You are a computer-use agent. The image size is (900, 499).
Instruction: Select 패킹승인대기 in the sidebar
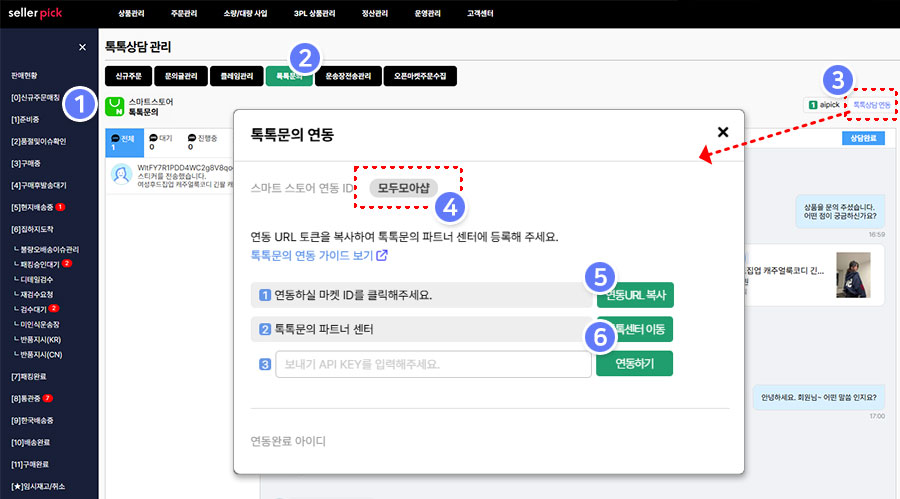38,263
